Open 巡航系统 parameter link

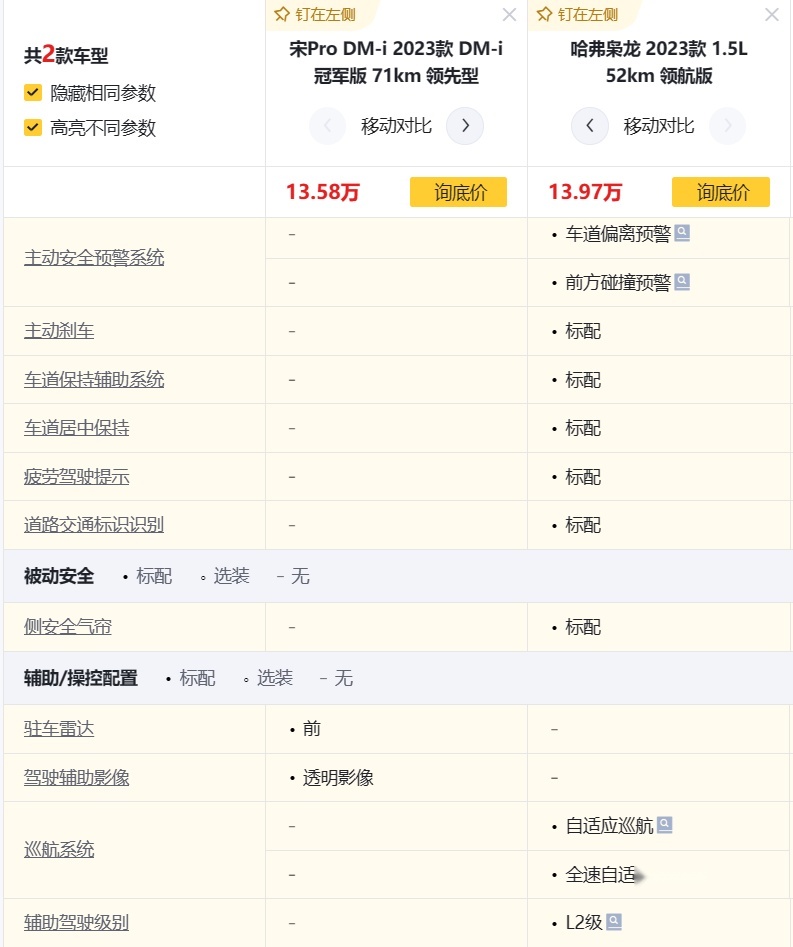pos(59,850)
